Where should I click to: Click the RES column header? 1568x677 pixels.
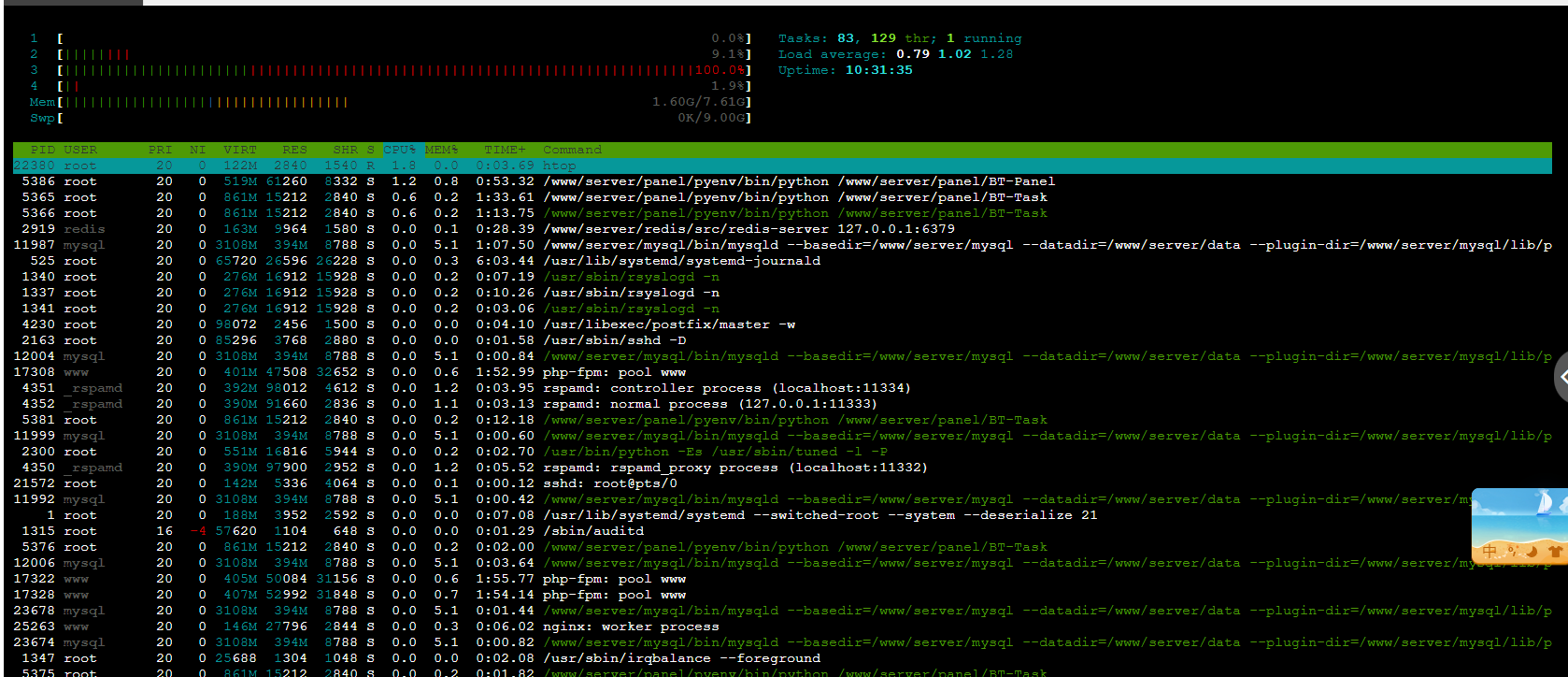tap(294, 150)
